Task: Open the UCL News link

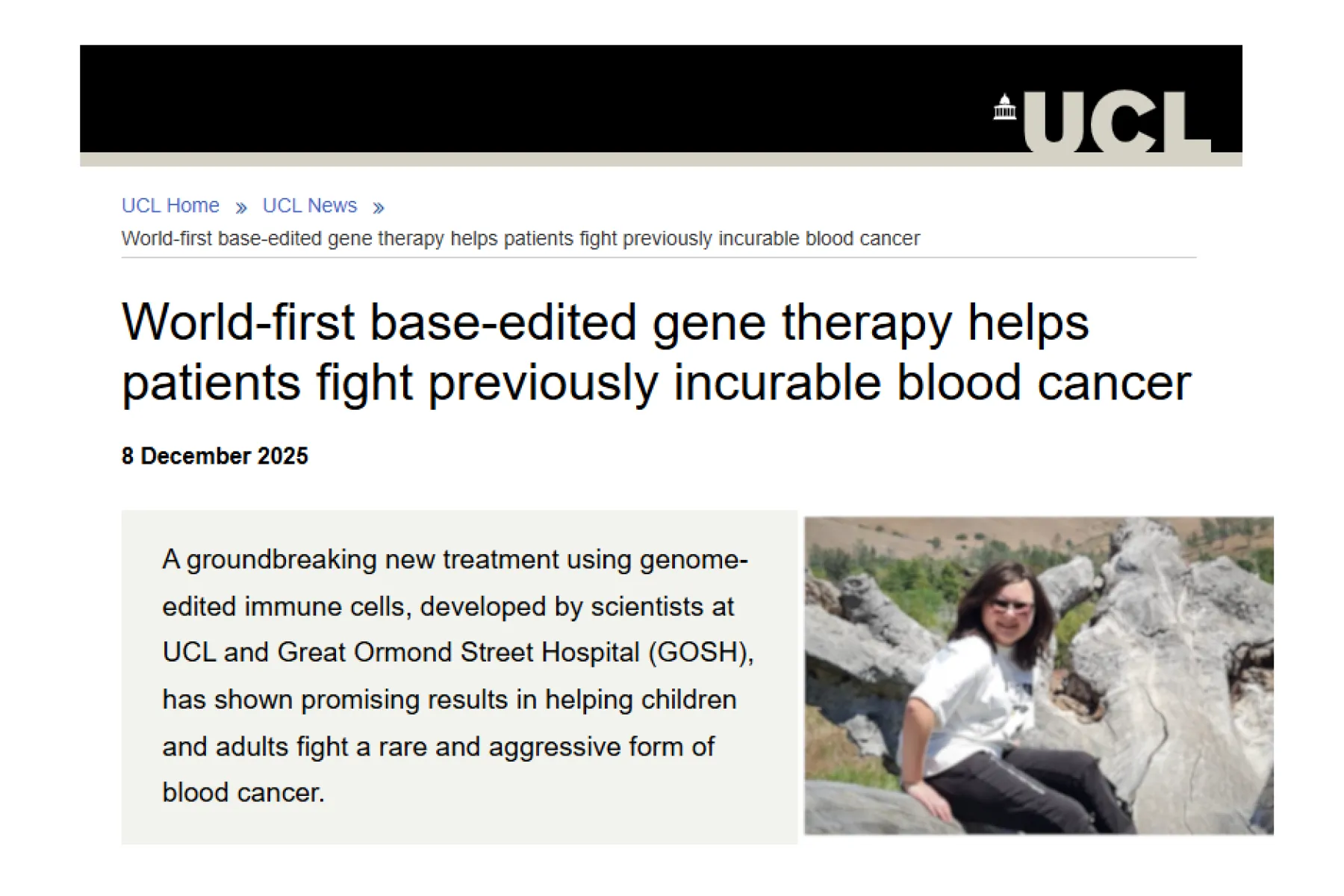Action: 308,205
